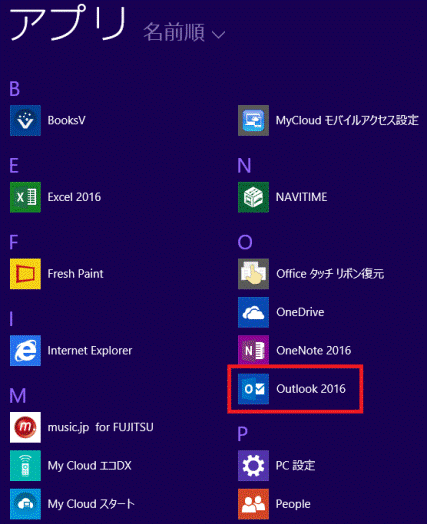This screenshot has height=524, width=427.
Task: Select the P group letter header
Action: click(x=243, y=434)
